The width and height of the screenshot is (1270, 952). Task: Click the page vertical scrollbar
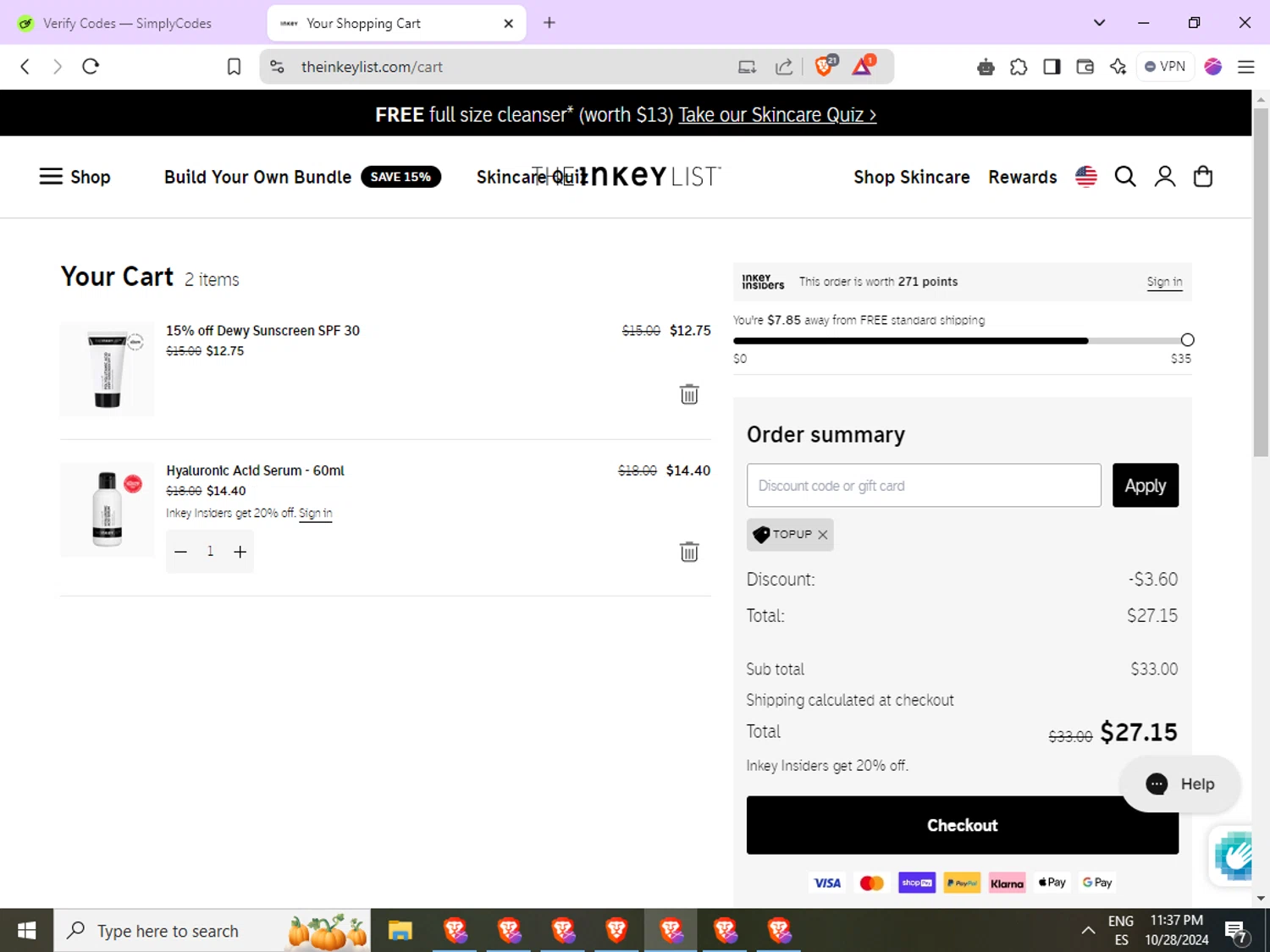[1261, 282]
